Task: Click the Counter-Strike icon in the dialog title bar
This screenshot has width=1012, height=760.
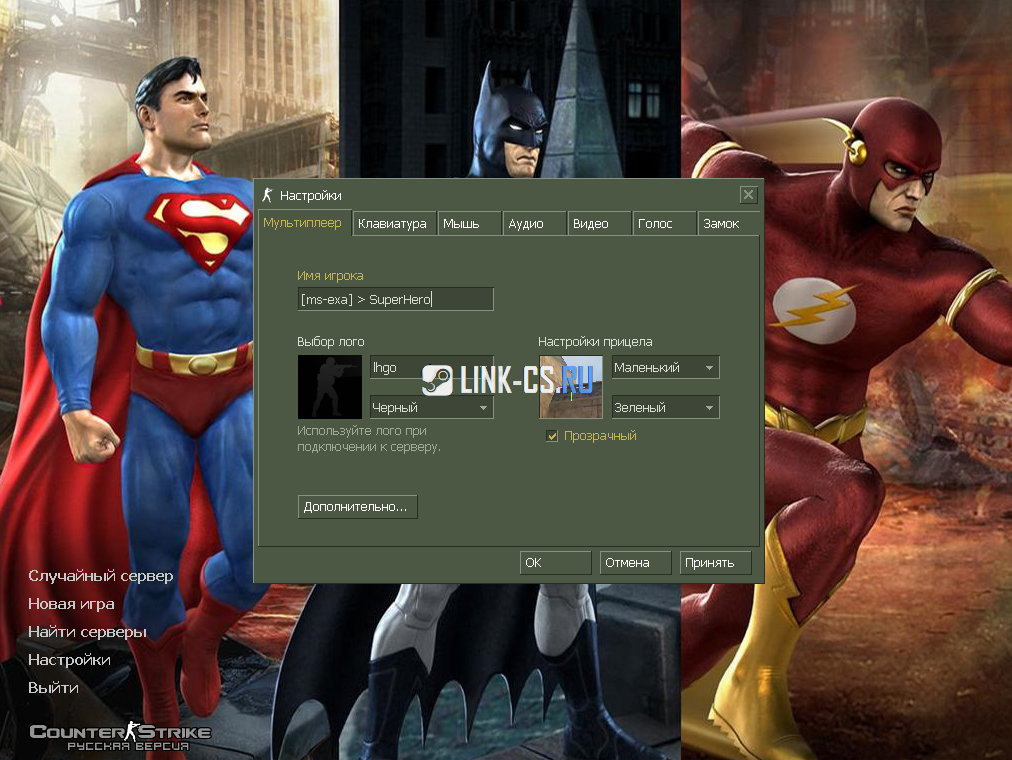Action: click(266, 195)
